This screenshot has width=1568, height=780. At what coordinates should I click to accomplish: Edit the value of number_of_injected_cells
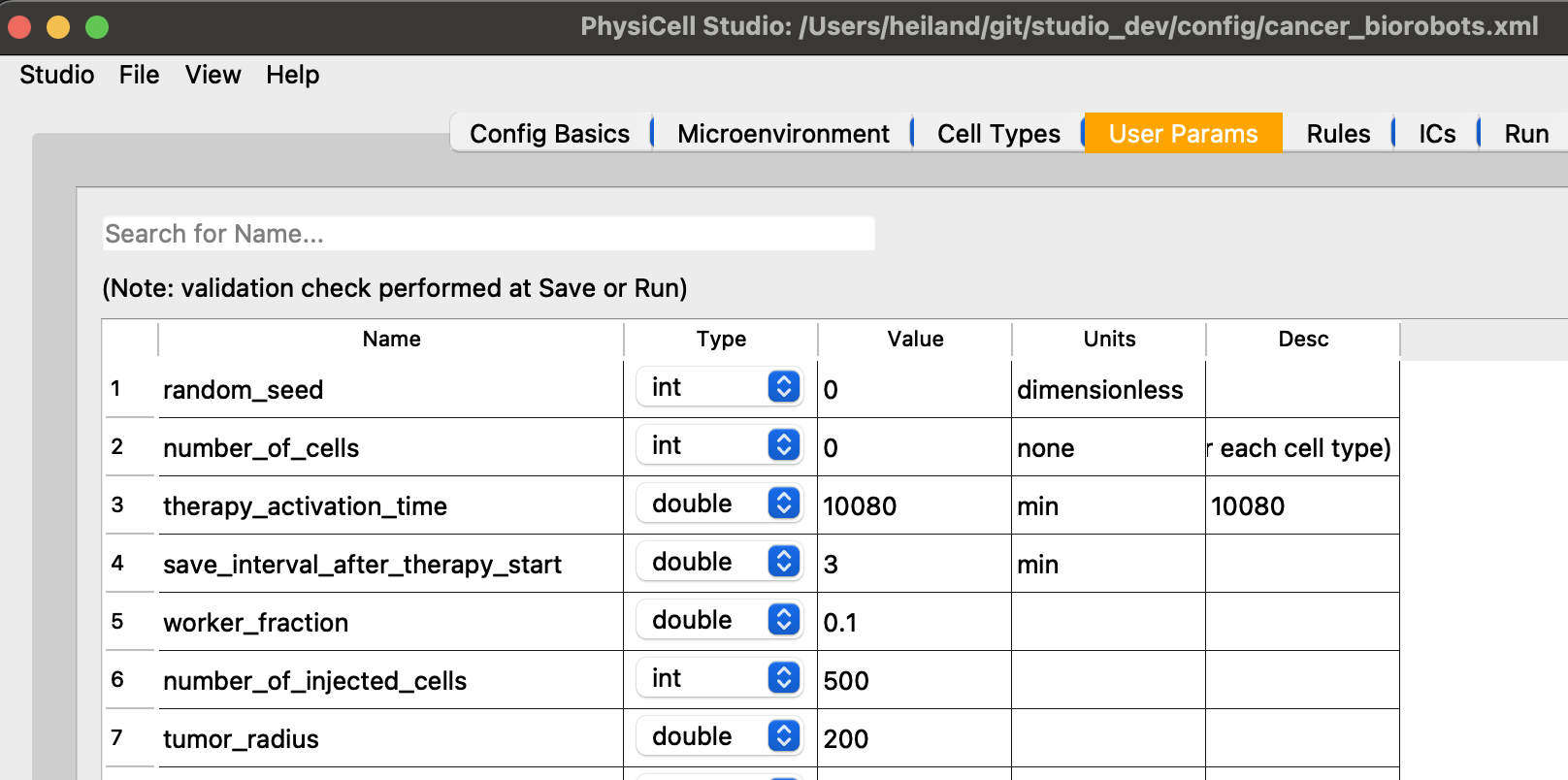point(913,680)
